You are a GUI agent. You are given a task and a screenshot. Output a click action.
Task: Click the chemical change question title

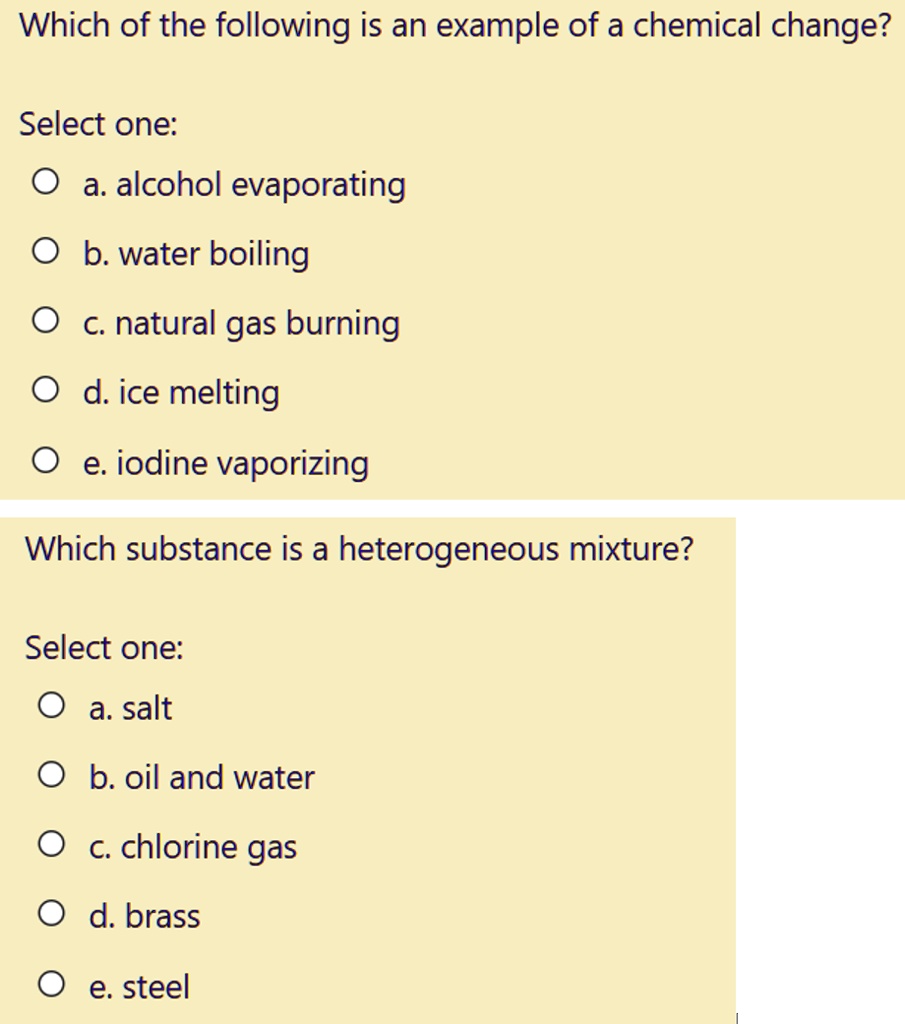point(450,27)
